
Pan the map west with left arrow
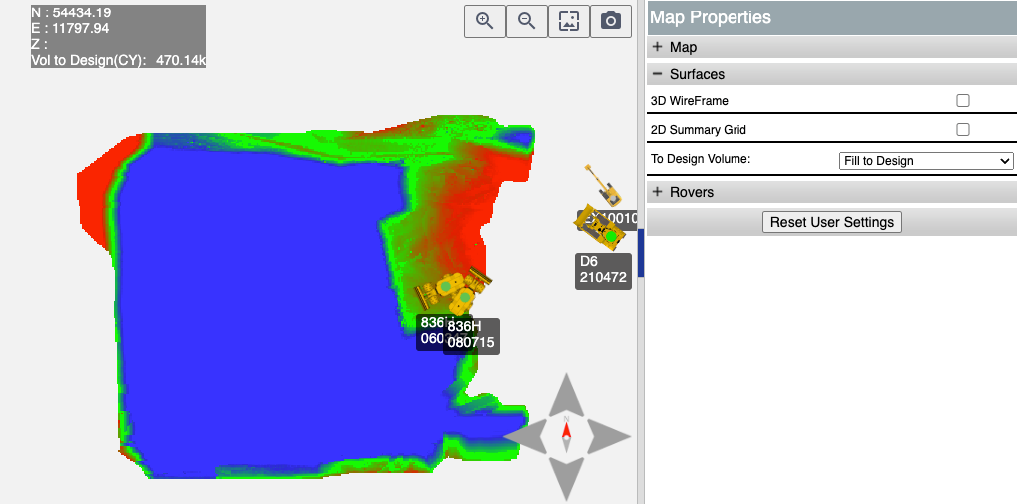pos(525,437)
